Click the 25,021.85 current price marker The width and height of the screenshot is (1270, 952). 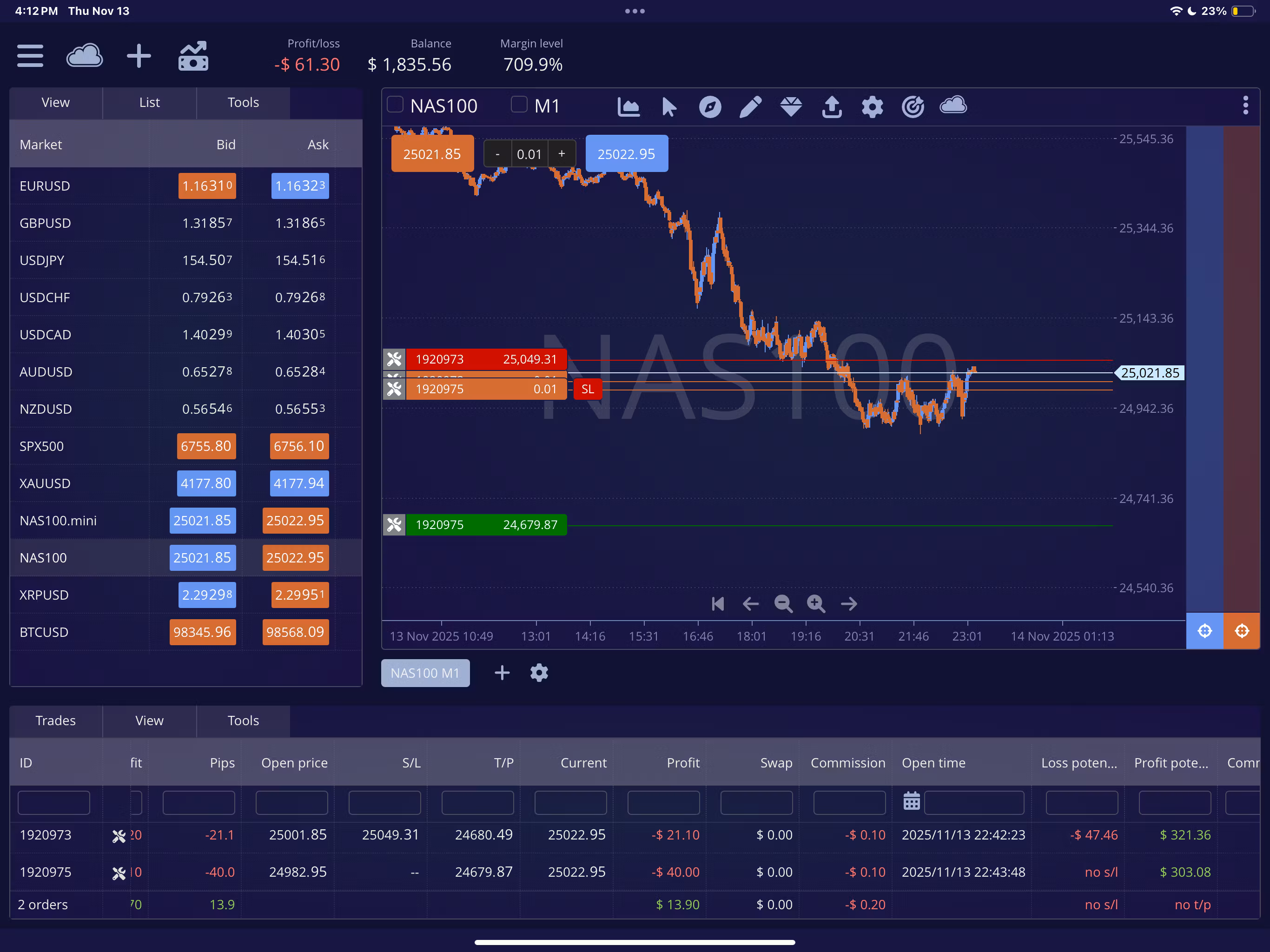1150,373
